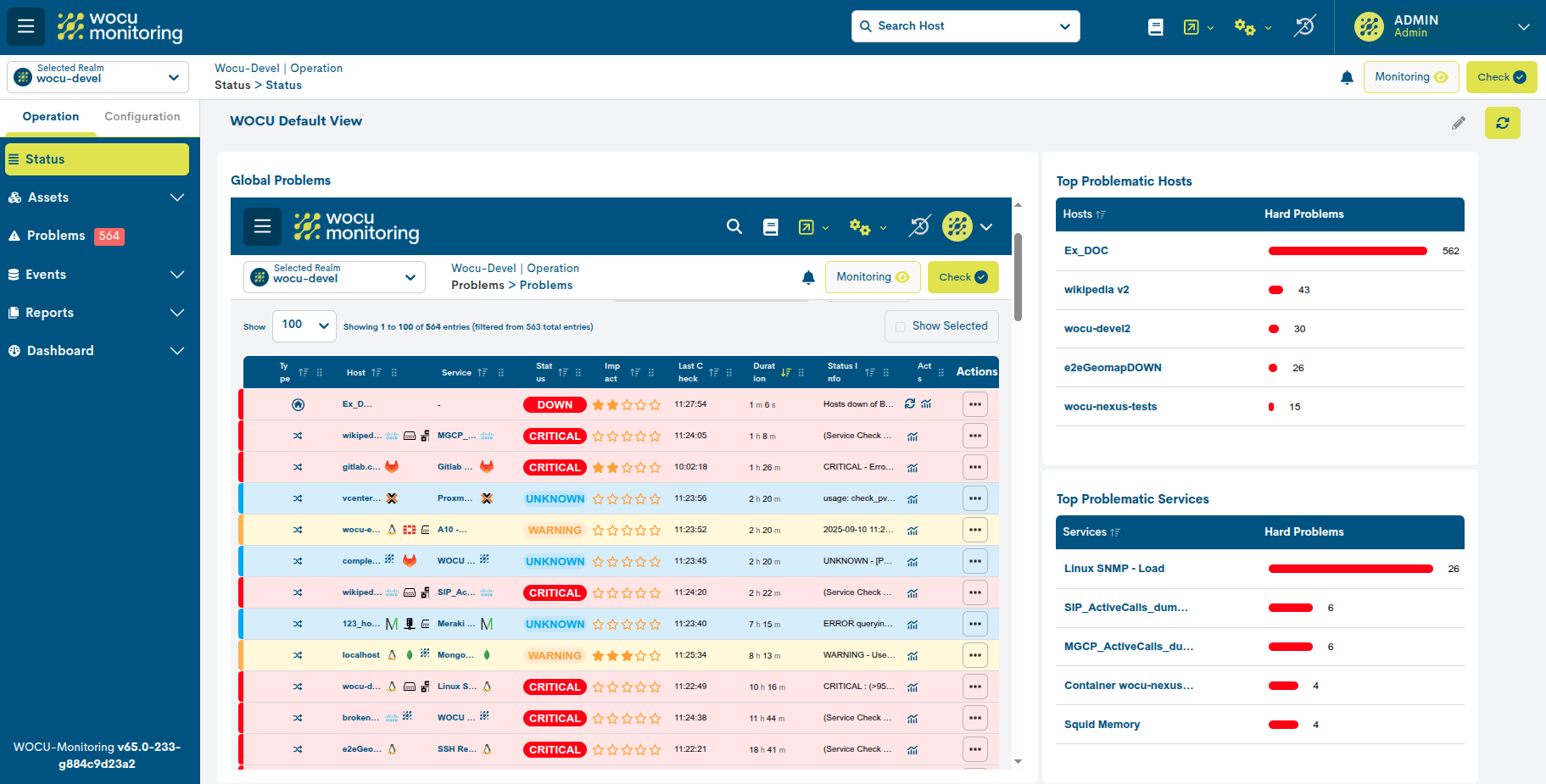Click the crossed-out history icon in top bar
Viewport: 1546px width, 784px height.
[1303, 26]
